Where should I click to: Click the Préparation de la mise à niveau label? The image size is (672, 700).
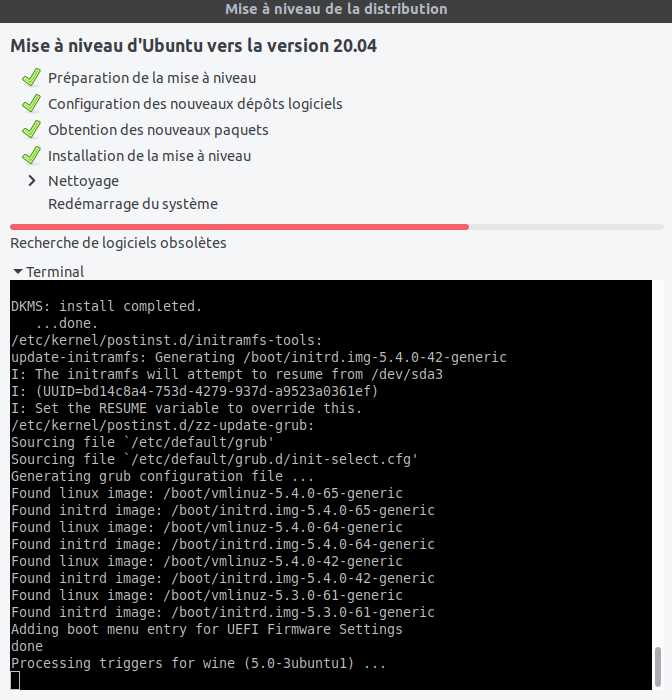pyautogui.click(x=151, y=78)
